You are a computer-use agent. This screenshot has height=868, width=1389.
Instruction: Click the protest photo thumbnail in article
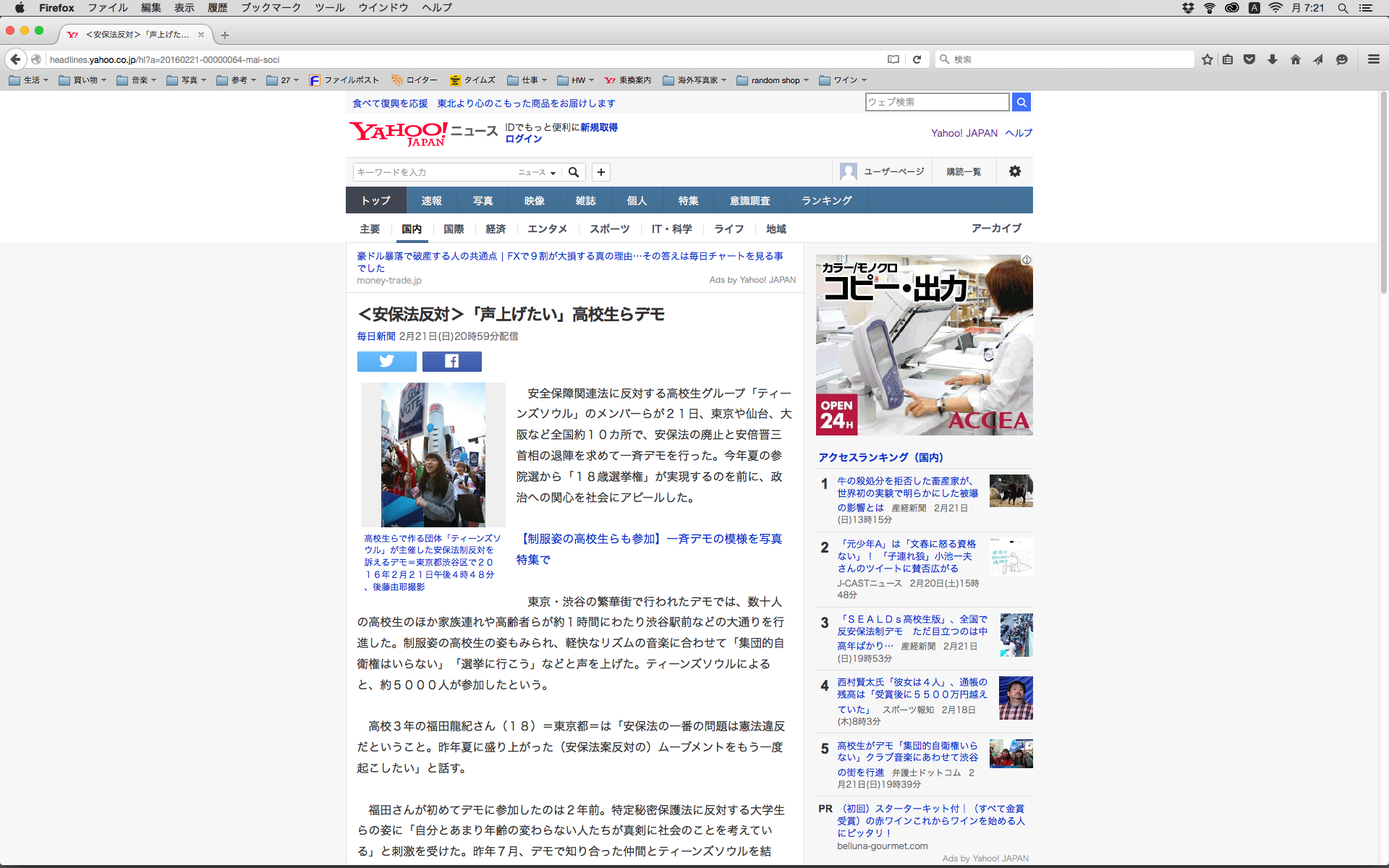click(433, 454)
